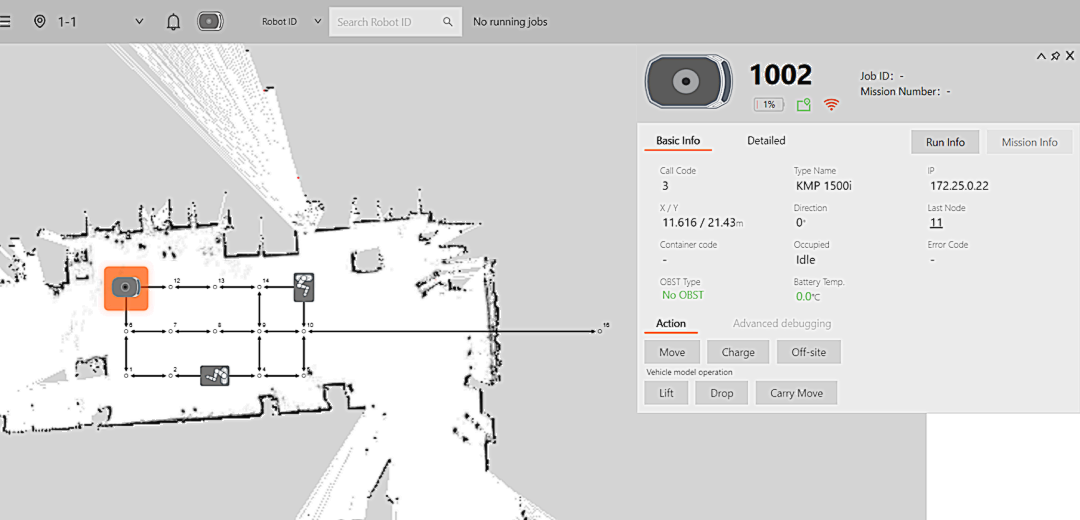Click the robot icon in top toolbar
Image resolution: width=1080 pixels, height=520 pixels.
point(209,21)
